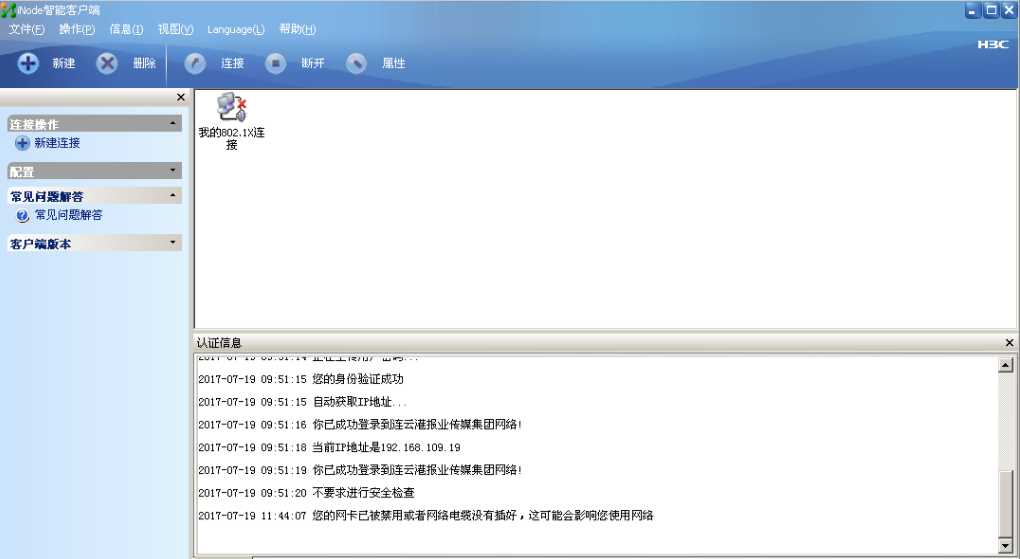Expand the 配置 section
Image resolution: width=1020 pixels, height=559 pixels.
coord(94,171)
